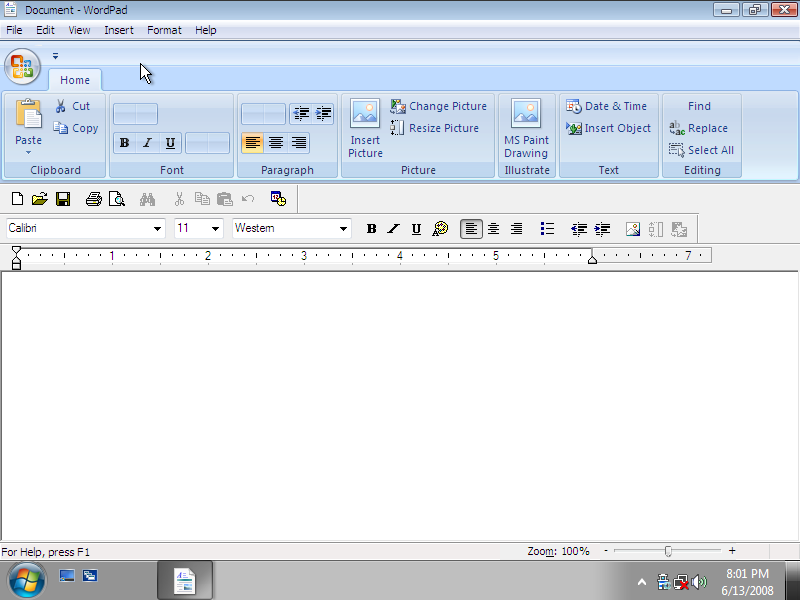Open the Help menu
This screenshot has width=800, height=600.
(206, 30)
